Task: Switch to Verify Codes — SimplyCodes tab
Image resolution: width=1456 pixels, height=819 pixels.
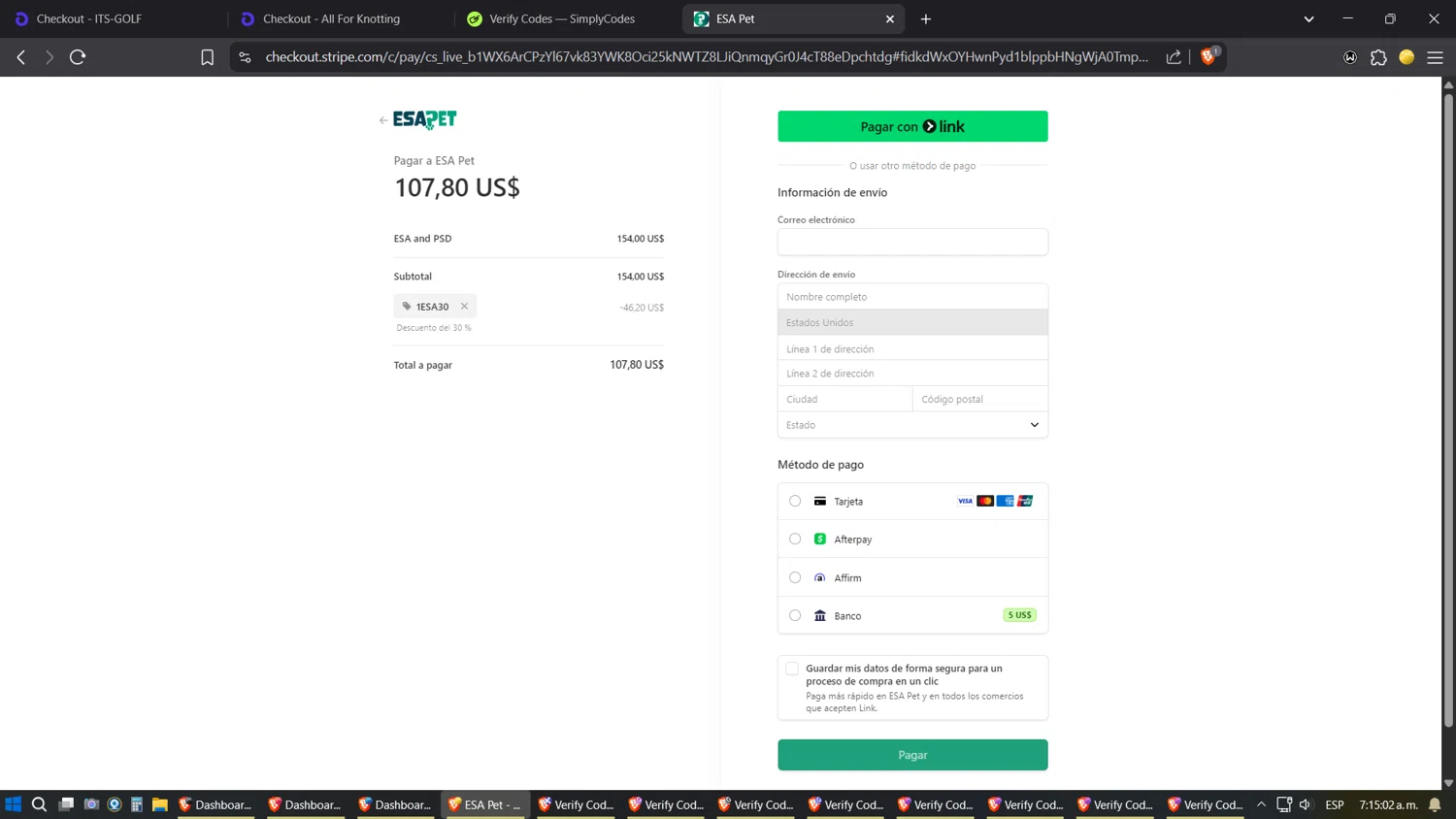Action: point(568,18)
